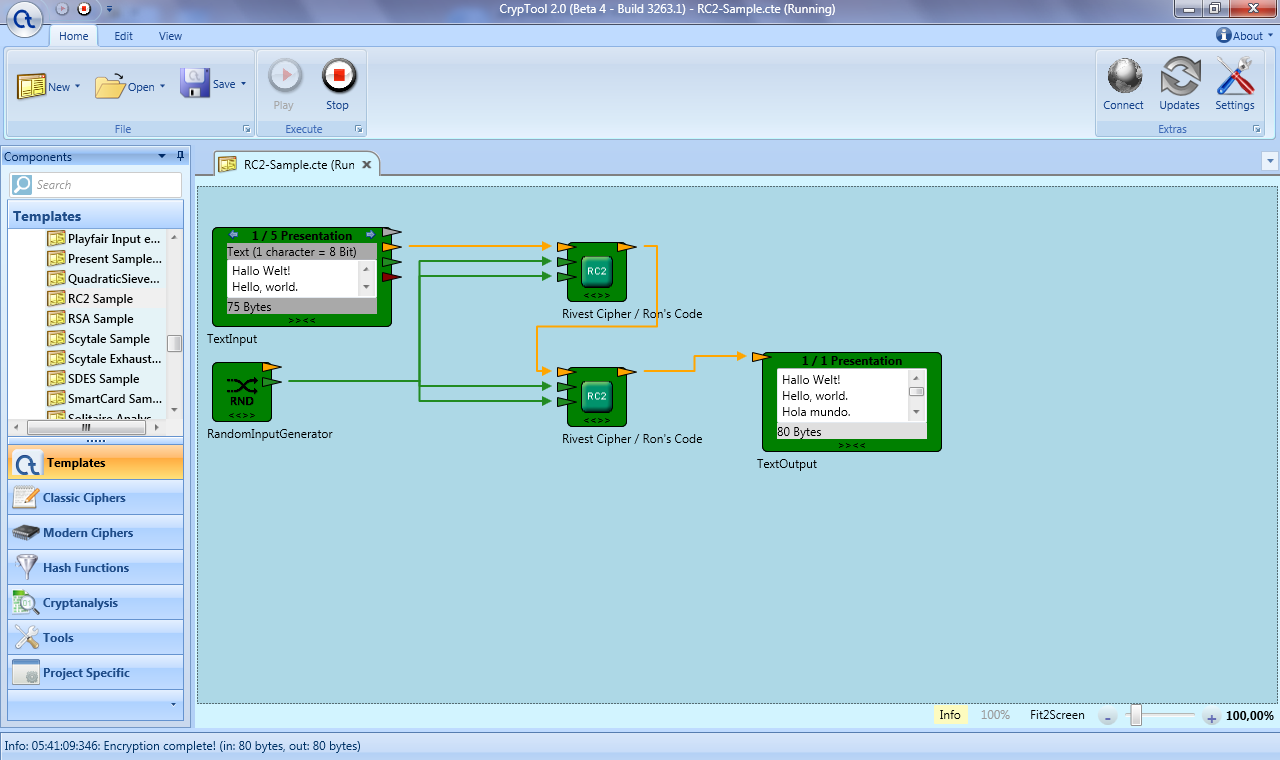The image size is (1280, 760).
Task: Click the New workspace icon
Action: point(31,86)
